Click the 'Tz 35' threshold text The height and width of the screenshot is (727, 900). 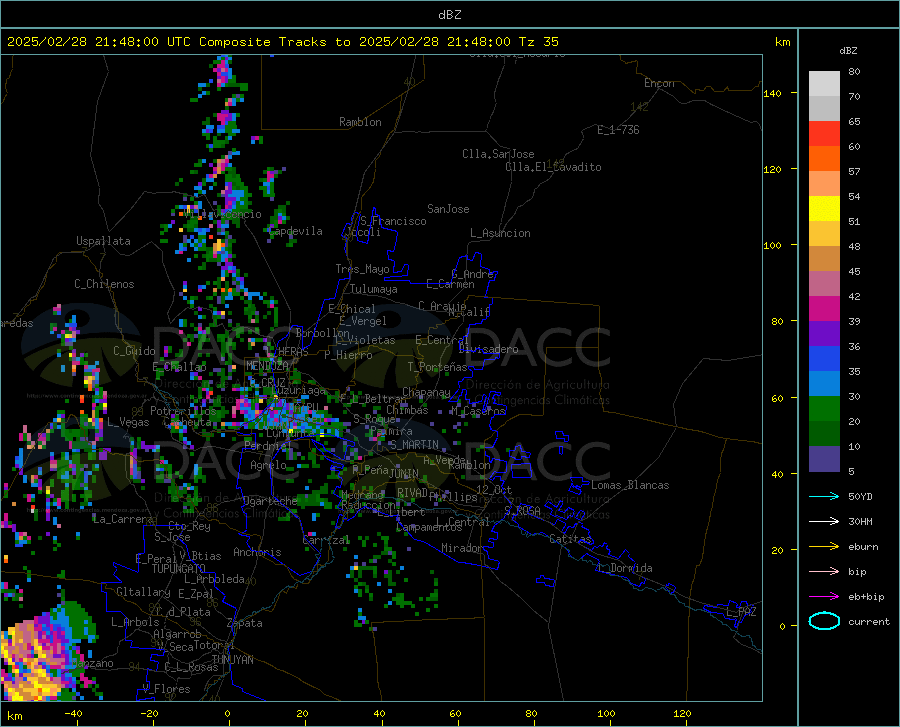coord(538,42)
